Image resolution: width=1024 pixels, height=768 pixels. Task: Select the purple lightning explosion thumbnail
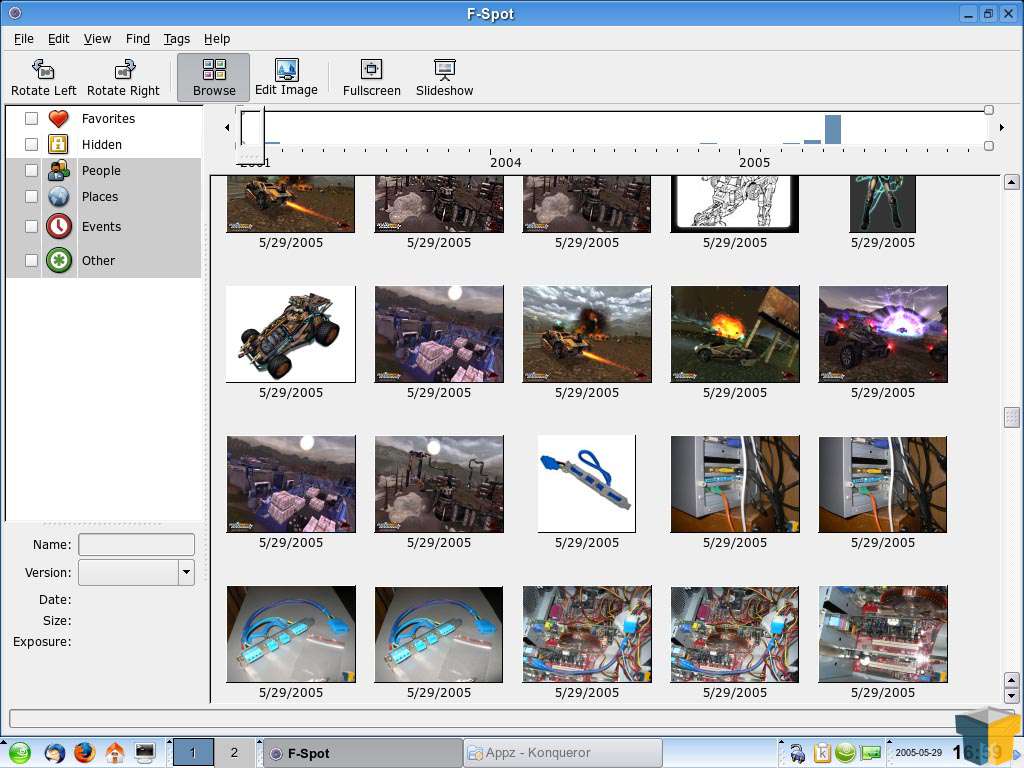883,334
